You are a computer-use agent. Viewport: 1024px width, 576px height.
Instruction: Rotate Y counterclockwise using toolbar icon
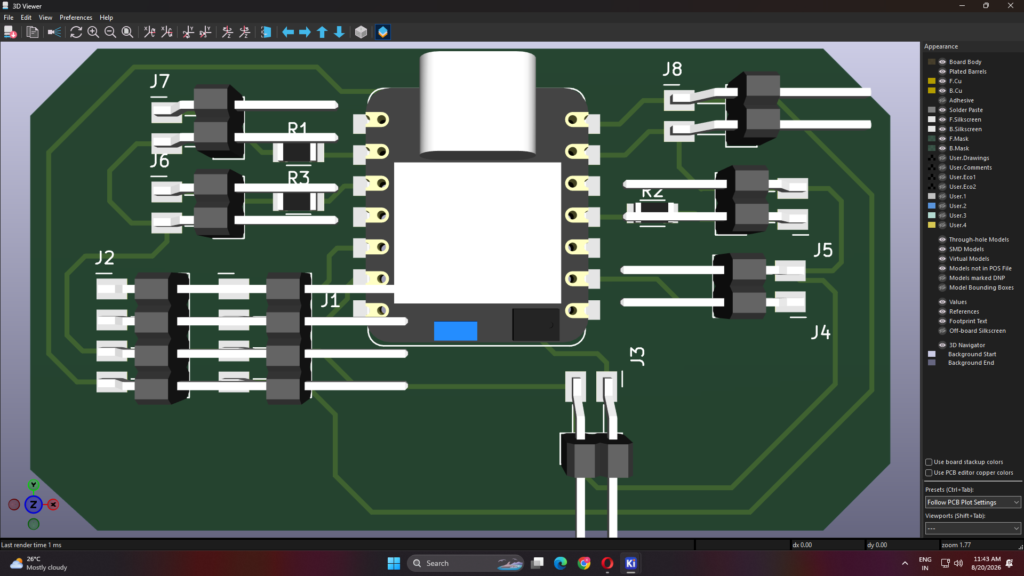(x=205, y=32)
